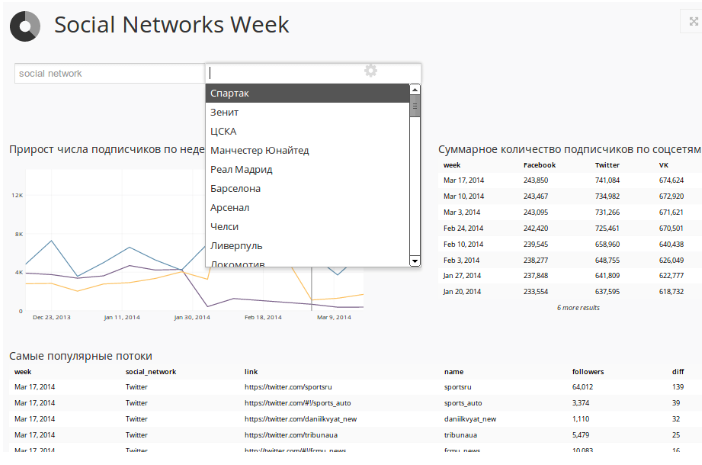
Task: Pick Манчестер Юнайтед option
Action: (307, 150)
